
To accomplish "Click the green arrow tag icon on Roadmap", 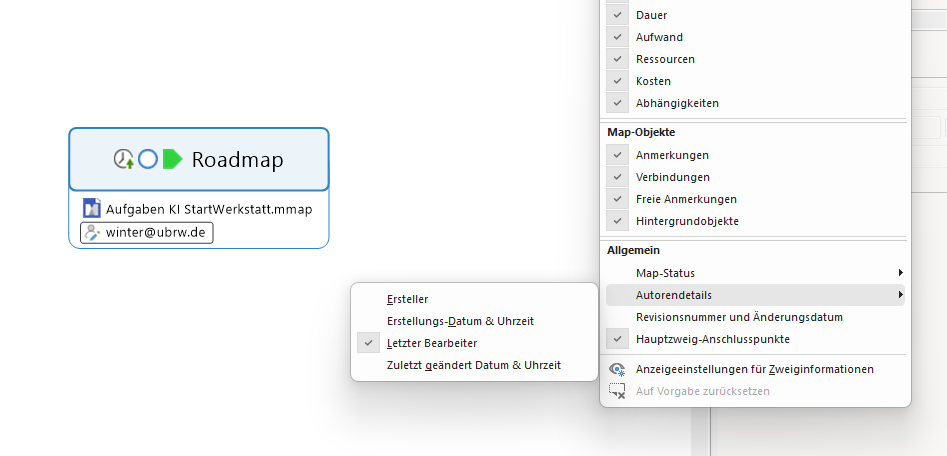I will (x=172, y=159).
